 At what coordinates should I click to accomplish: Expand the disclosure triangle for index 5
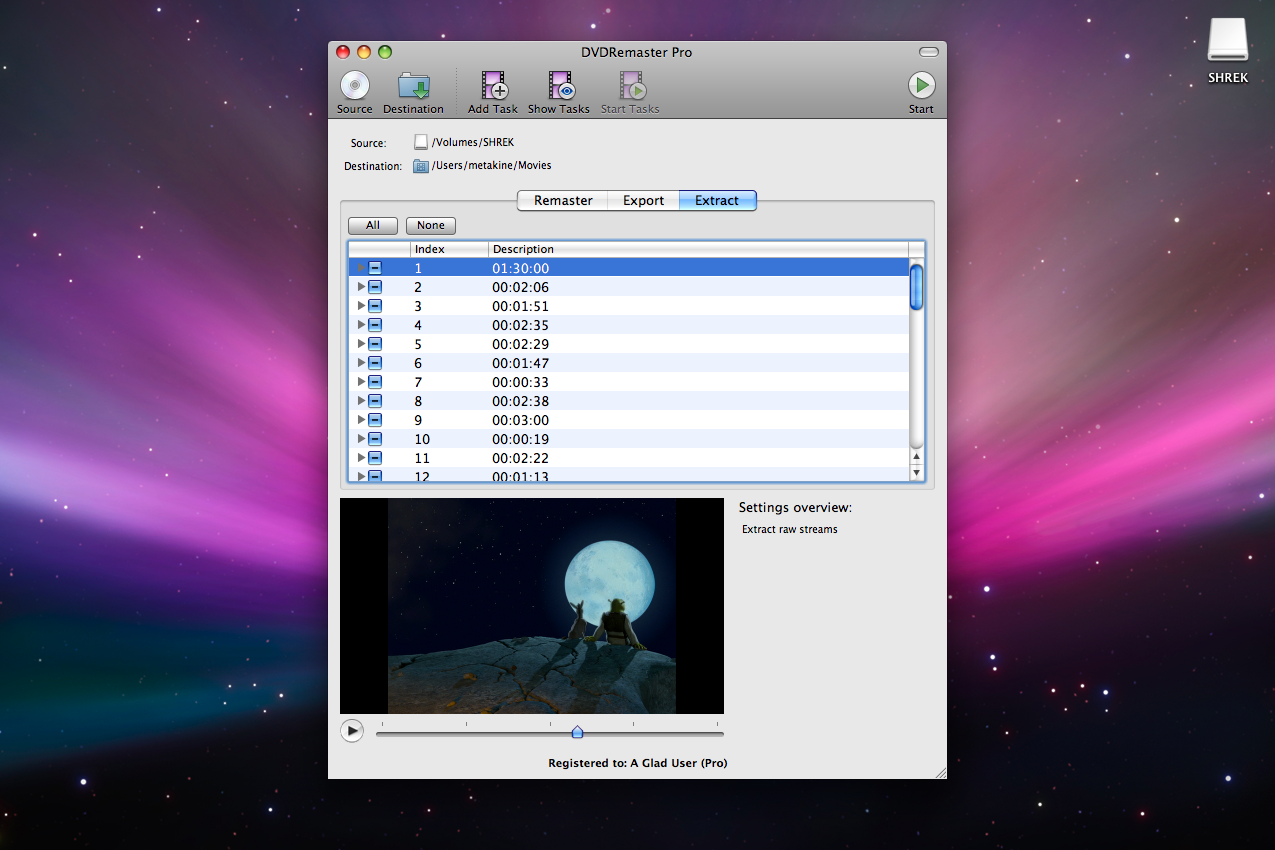click(361, 344)
